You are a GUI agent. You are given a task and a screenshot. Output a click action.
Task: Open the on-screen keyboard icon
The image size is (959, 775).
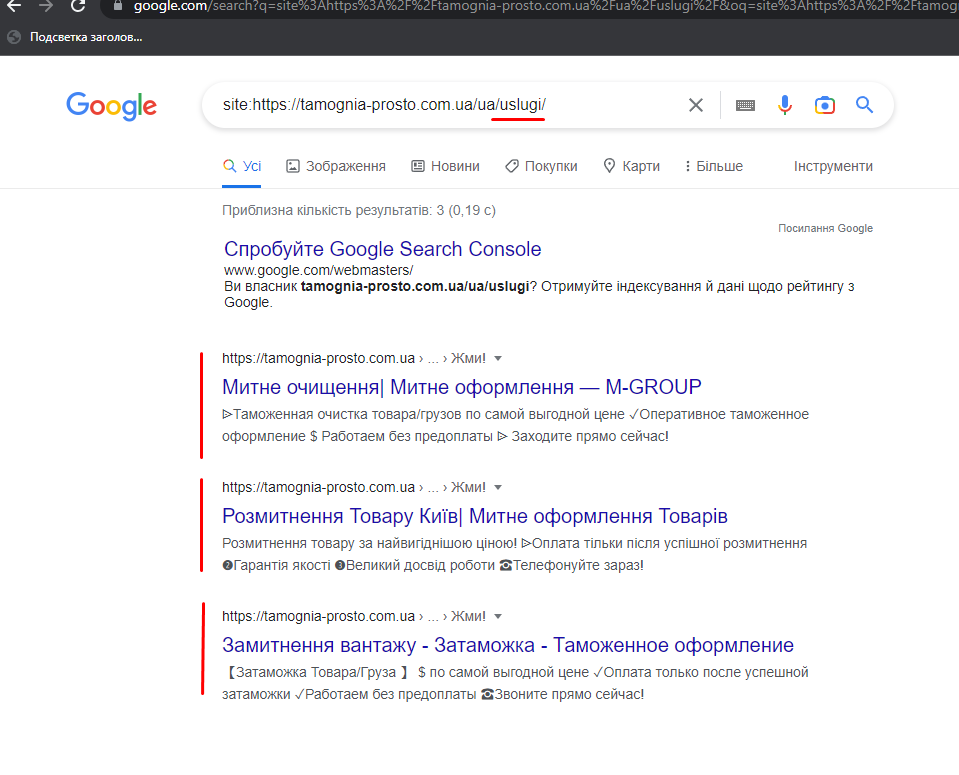[745, 105]
